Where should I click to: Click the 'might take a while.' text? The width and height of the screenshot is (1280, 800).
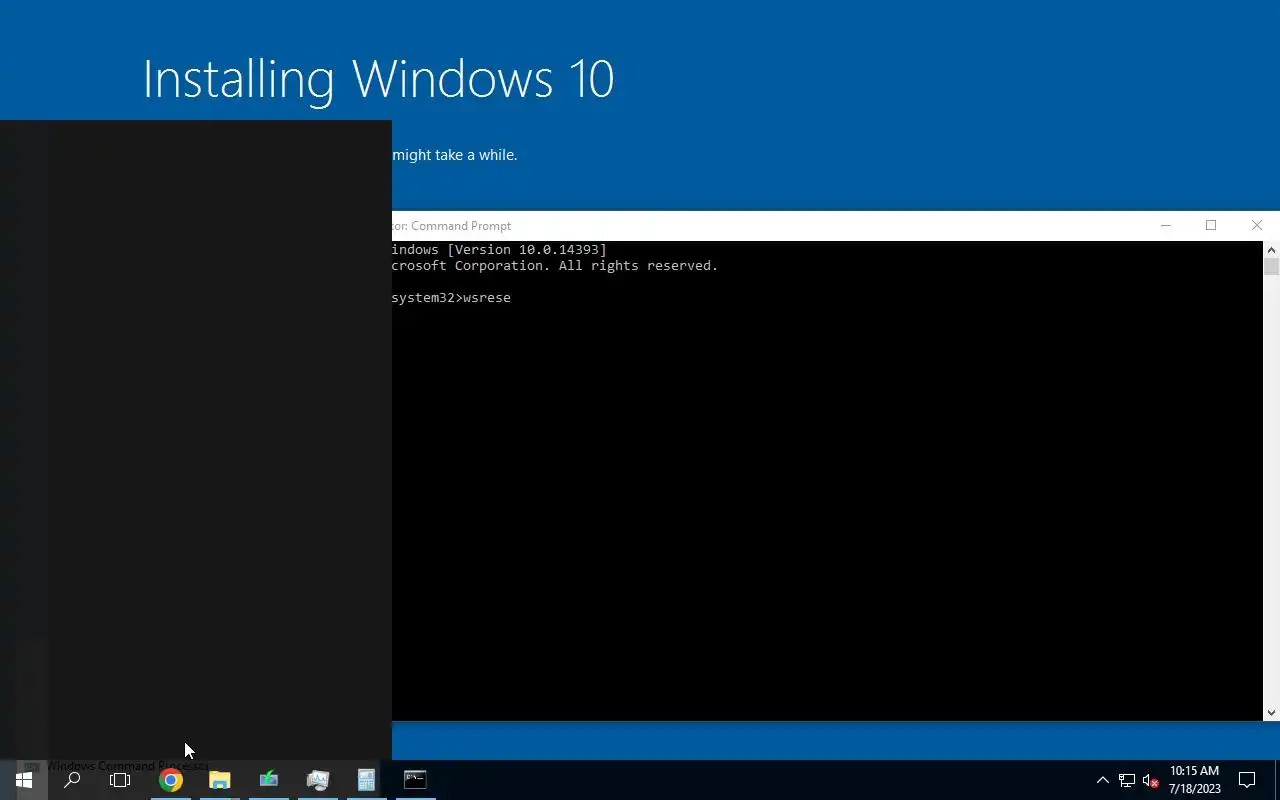coord(455,155)
